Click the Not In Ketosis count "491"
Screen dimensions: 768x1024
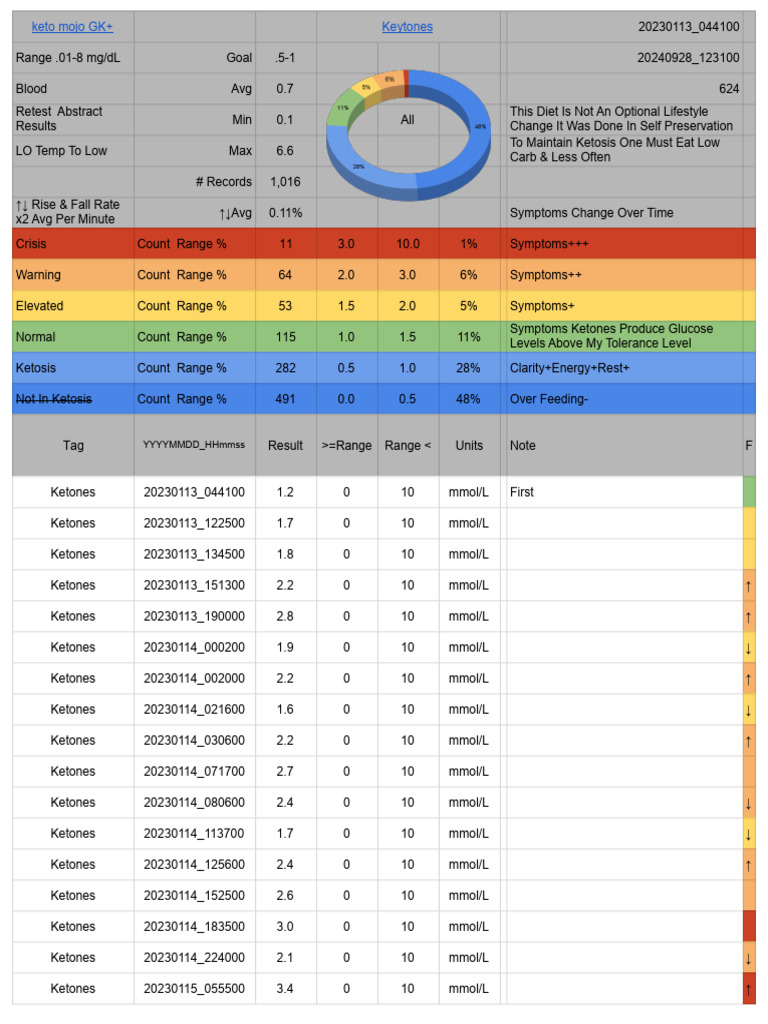click(285, 399)
